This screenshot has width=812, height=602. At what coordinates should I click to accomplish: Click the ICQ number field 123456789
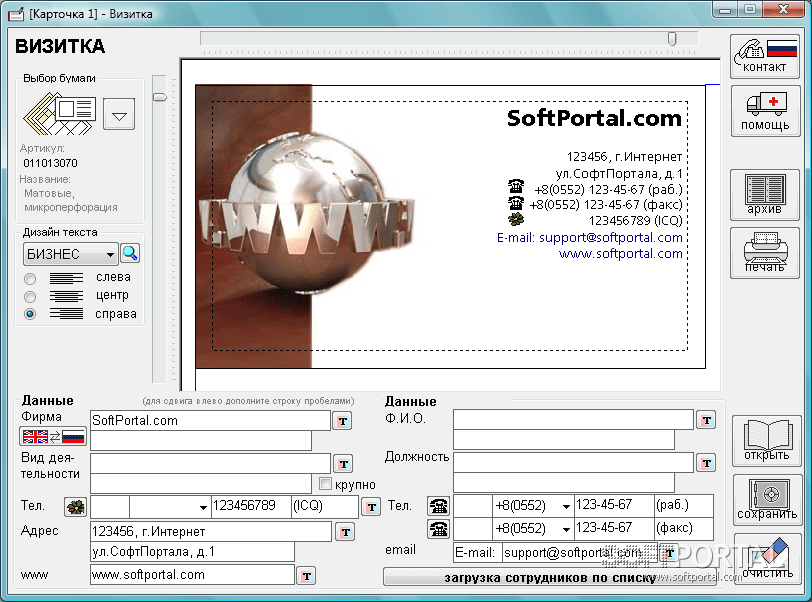[x=251, y=507]
